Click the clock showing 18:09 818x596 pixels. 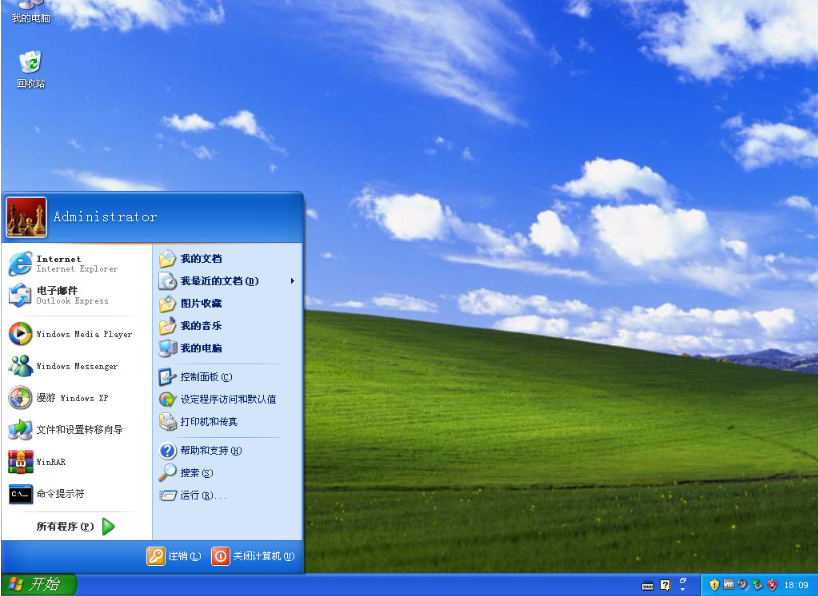pos(797,585)
